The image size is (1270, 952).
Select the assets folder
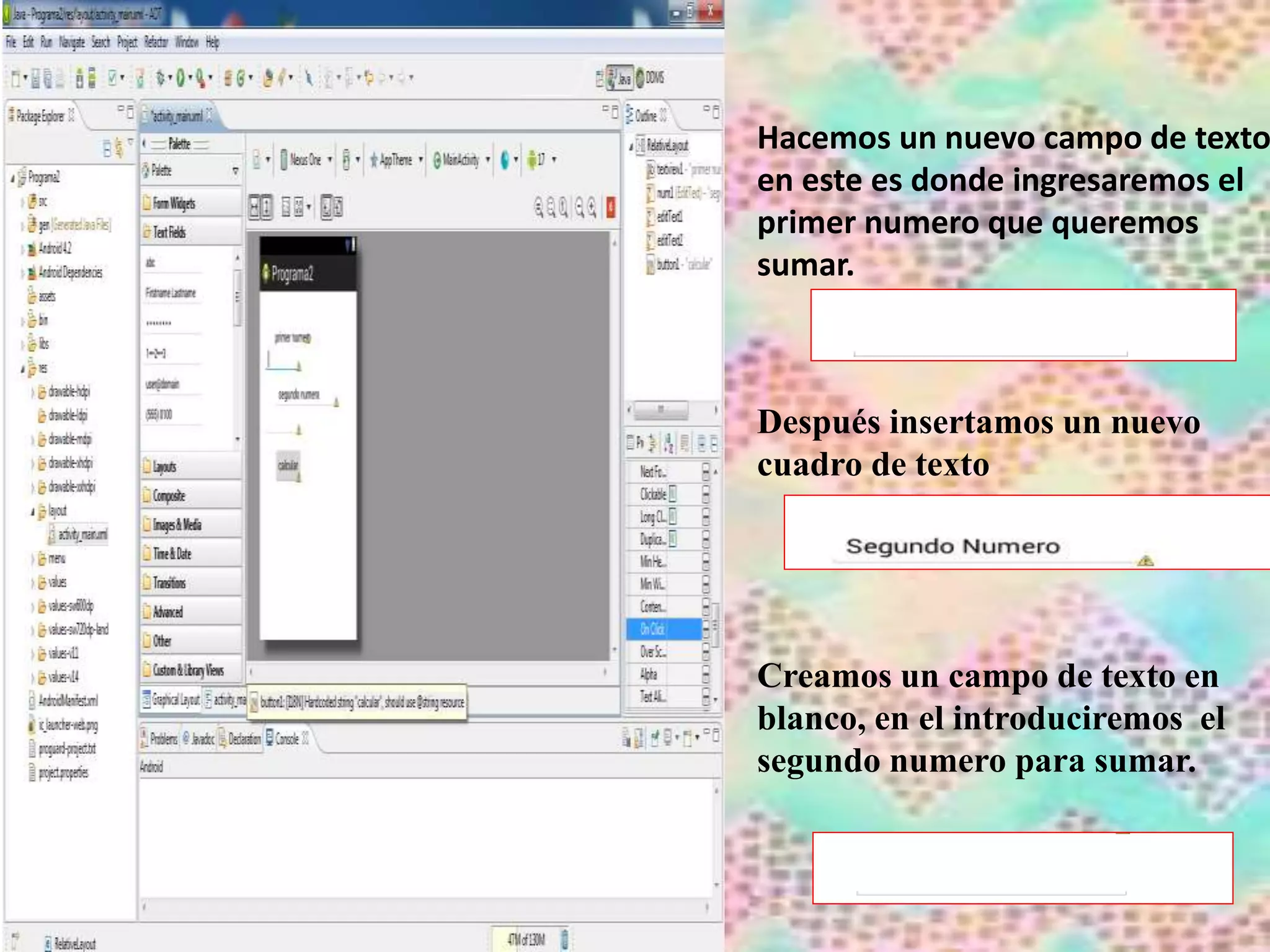pyautogui.click(x=42, y=296)
